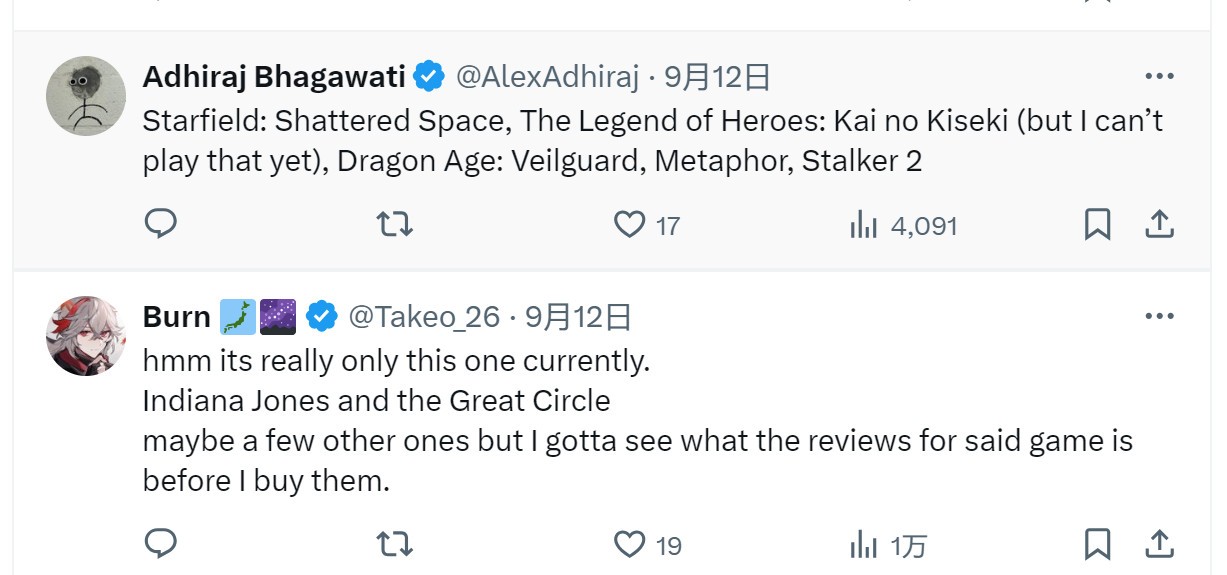This screenshot has width=1227, height=575.
Task: Open Adhiraj Bhagawati's profile picture
Action: pos(86,96)
